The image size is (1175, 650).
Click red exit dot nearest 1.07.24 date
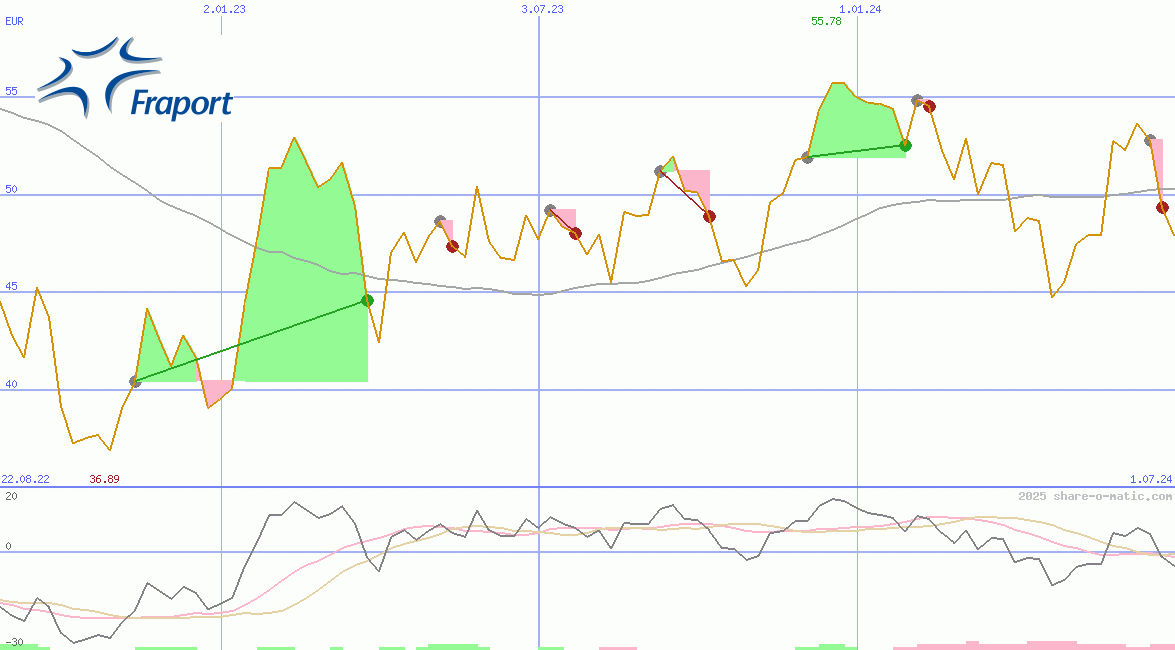1162,208
